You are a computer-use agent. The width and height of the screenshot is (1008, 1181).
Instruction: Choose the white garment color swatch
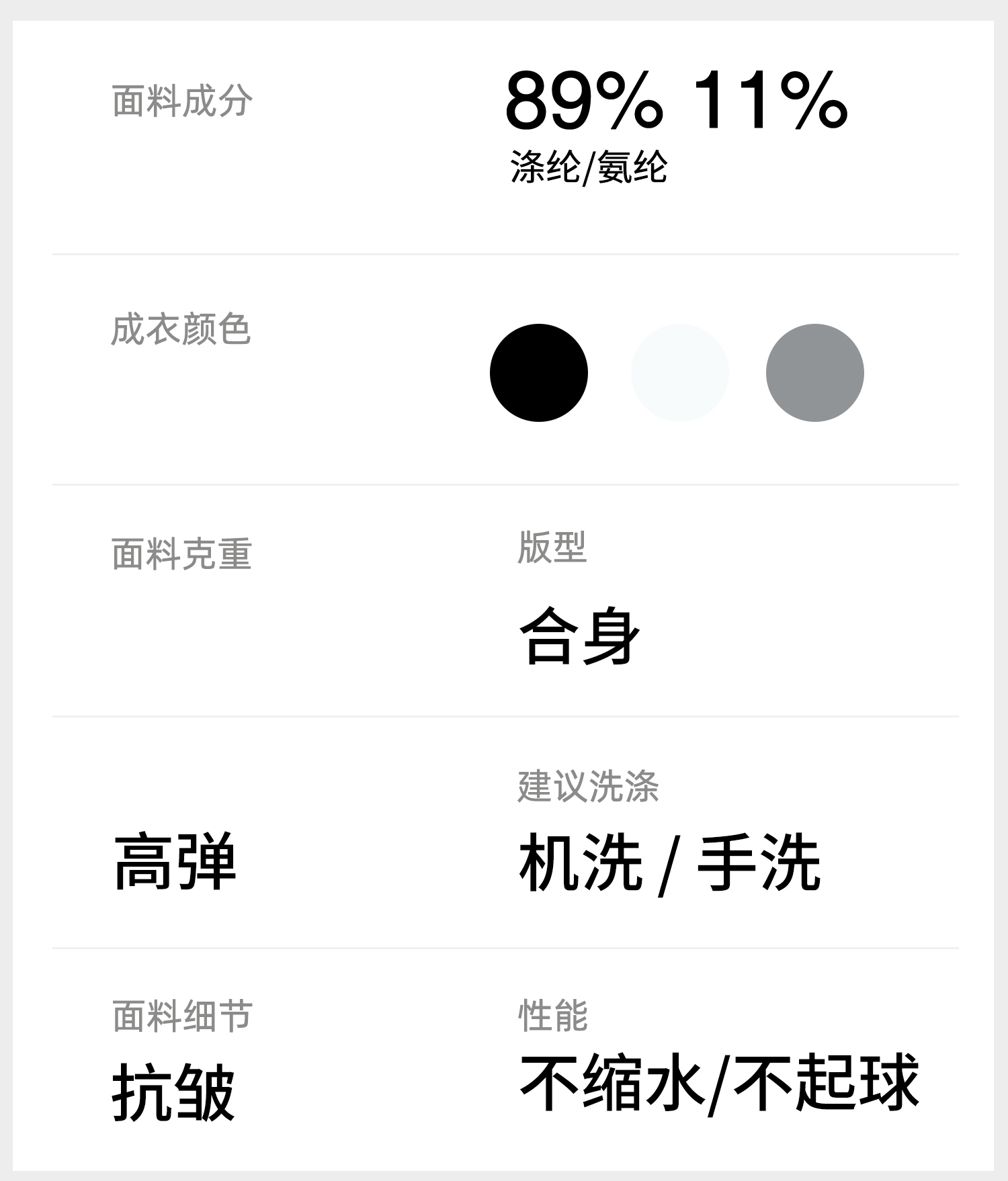click(x=679, y=373)
